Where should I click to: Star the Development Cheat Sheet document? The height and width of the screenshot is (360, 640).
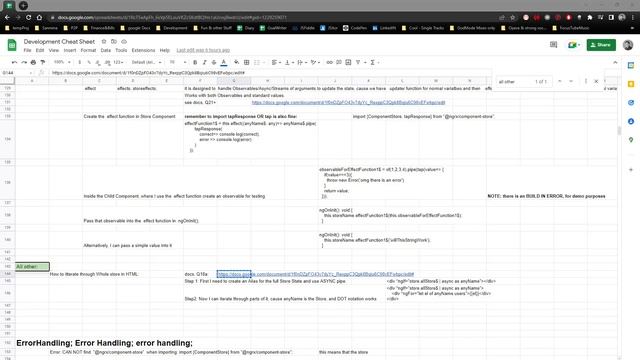pos(104,42)
